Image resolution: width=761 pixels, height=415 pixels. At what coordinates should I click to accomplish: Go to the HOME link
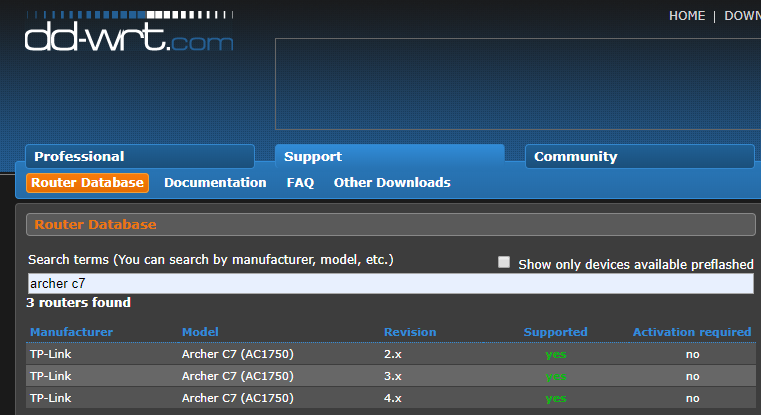coord(687,16)
